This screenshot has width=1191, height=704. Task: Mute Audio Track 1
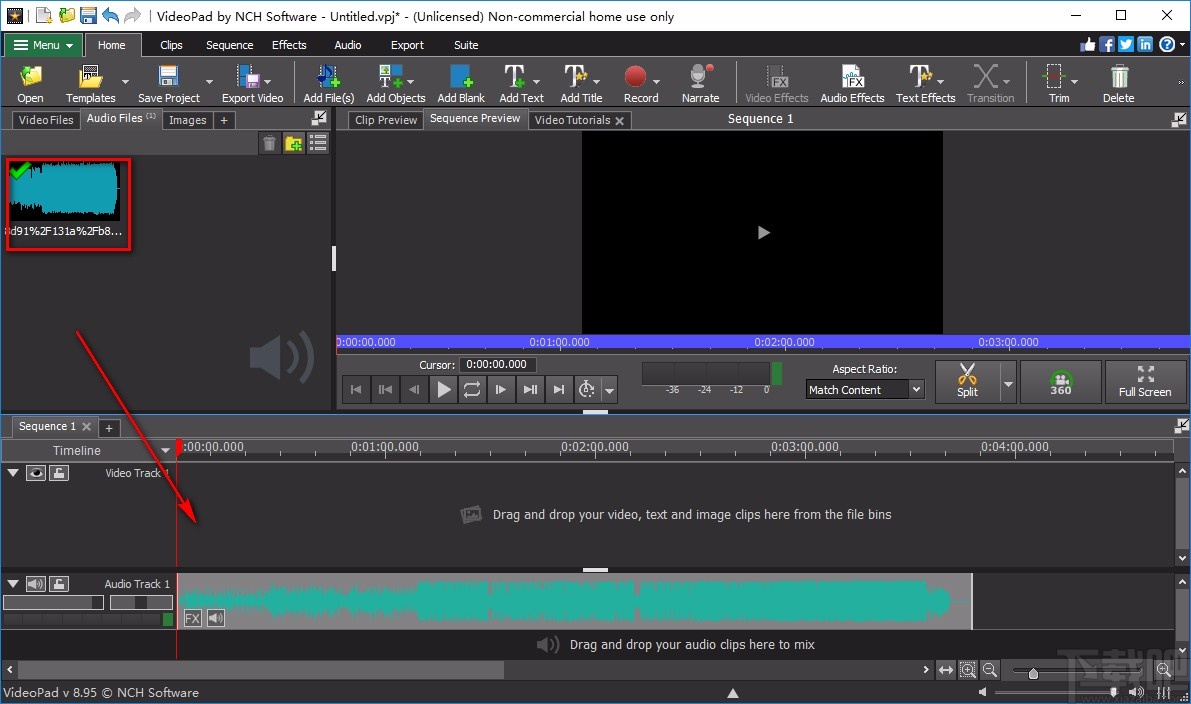coord(37,583)
